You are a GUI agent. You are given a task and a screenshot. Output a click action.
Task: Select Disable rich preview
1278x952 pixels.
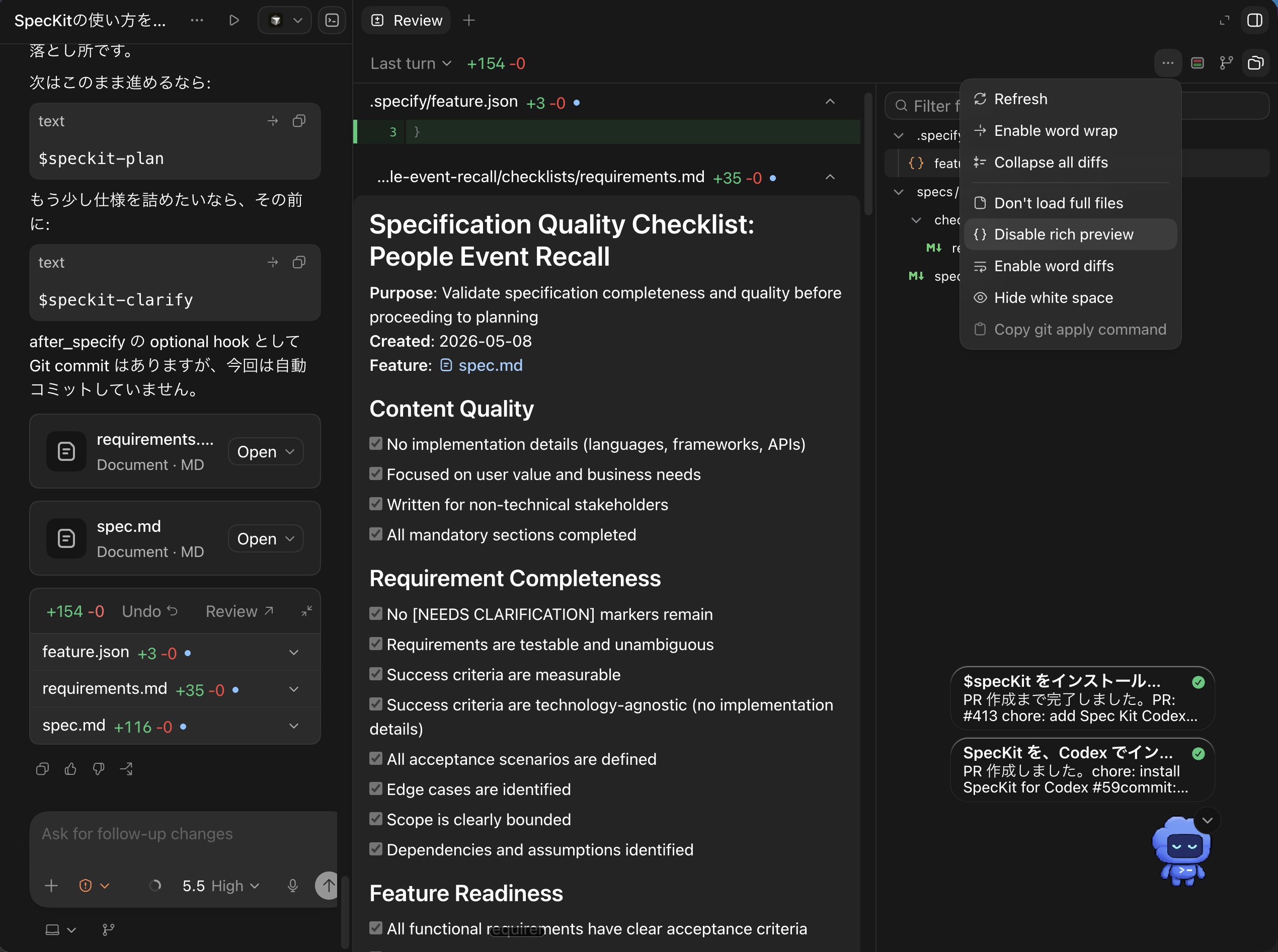[1071, 234]
